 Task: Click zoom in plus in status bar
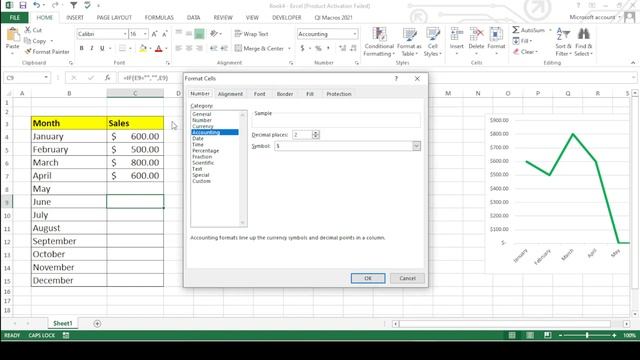click(614, 335)
